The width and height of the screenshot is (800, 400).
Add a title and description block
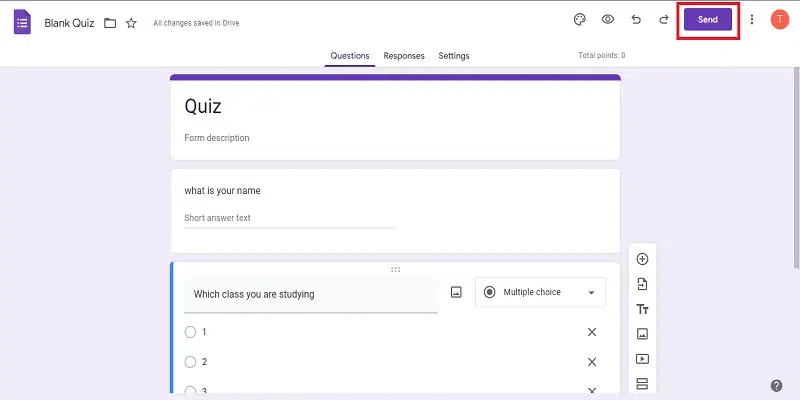(x=642, y=309)
